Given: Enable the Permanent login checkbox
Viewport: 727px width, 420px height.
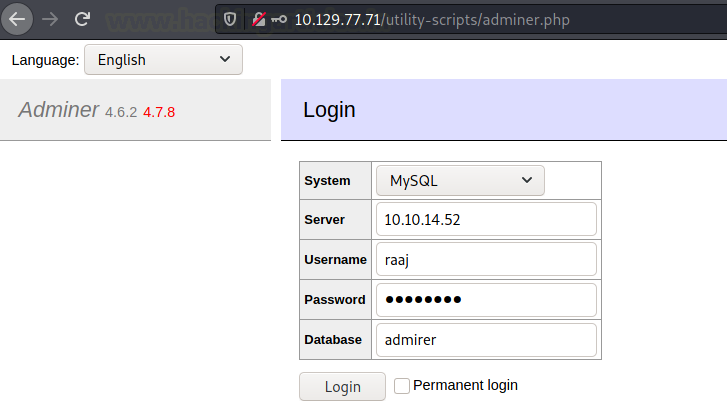Looking at the screenshot, I should pyautogui.click(x=402, y=386).
